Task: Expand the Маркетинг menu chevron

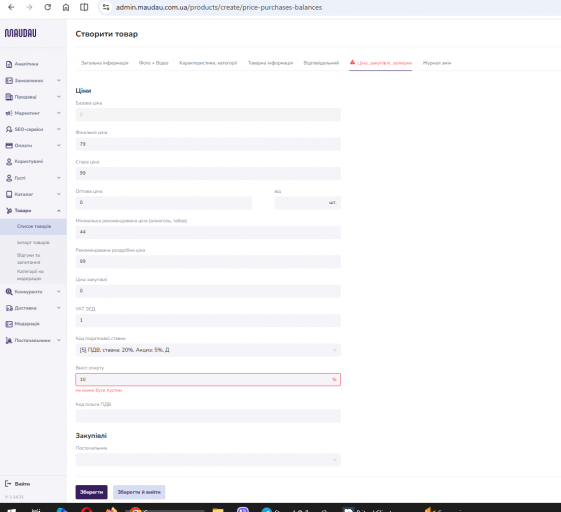Action: click(59, 113)
